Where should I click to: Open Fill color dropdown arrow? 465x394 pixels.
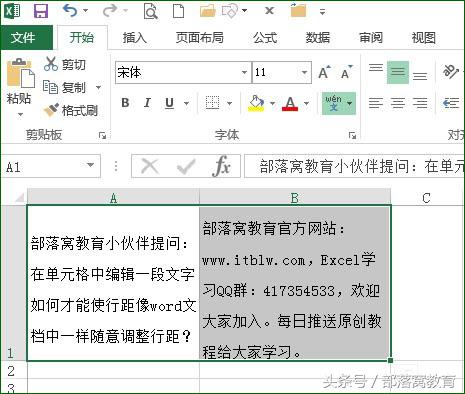(x=272, y=103)
